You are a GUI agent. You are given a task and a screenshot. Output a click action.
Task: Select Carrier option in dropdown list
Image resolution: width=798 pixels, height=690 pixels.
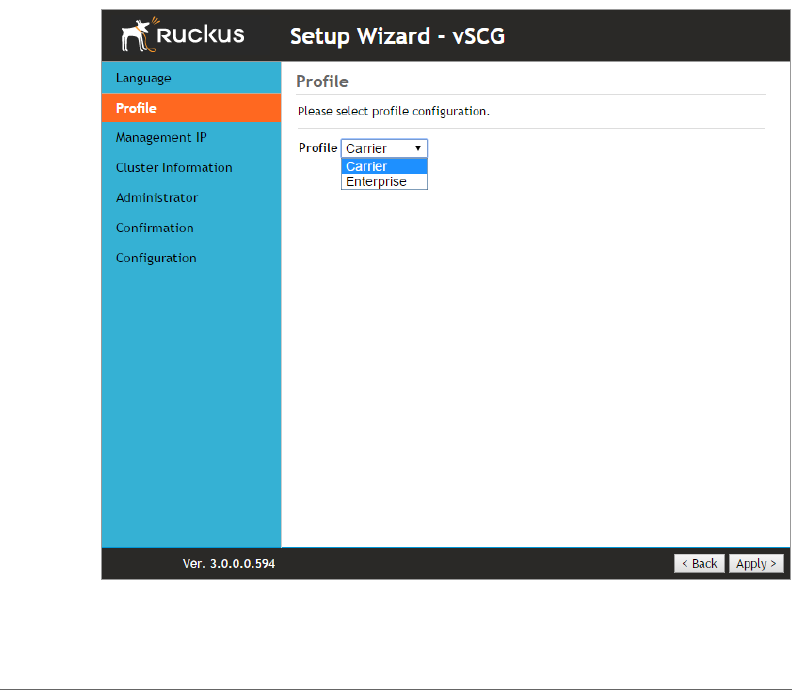tap(384, 166)
